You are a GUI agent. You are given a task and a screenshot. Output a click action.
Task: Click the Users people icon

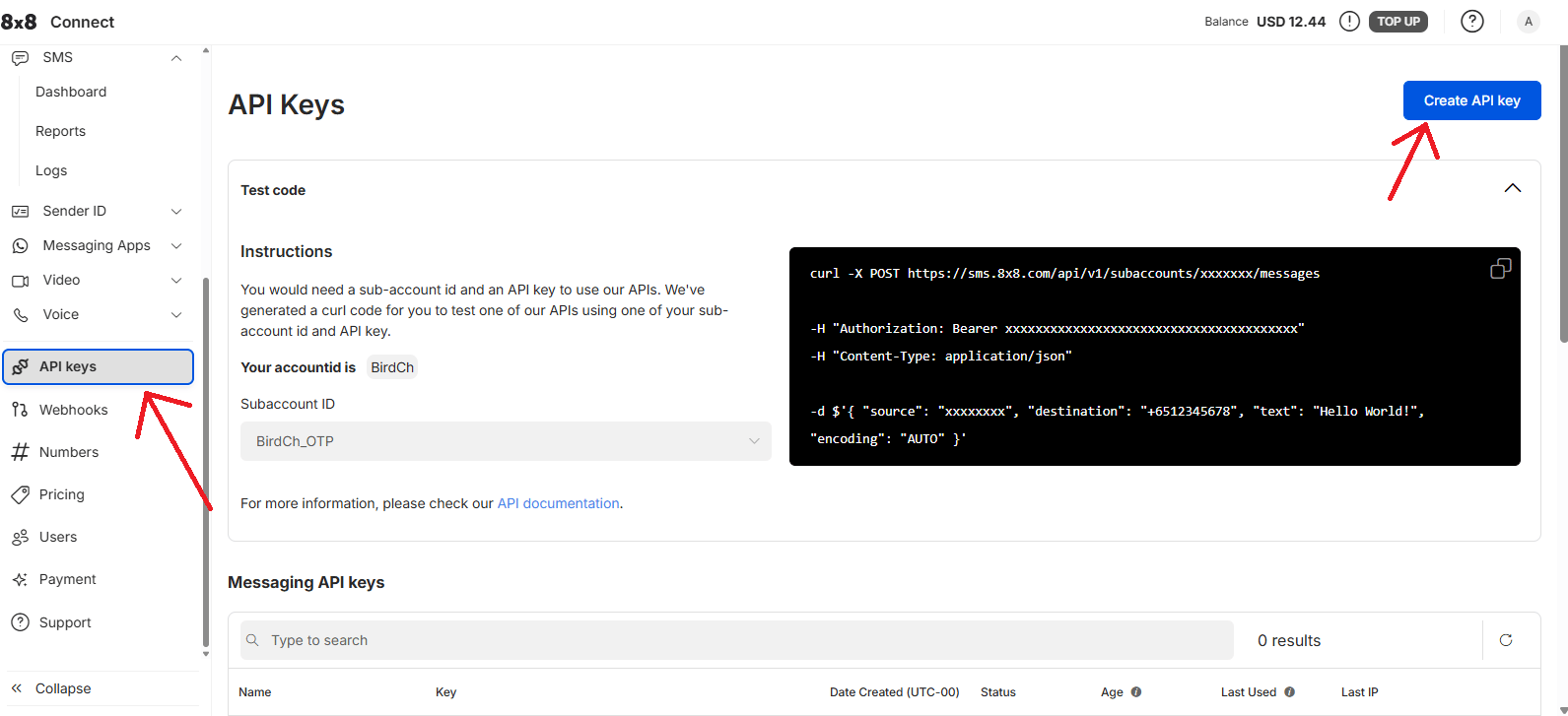click(x=20, y=537)
